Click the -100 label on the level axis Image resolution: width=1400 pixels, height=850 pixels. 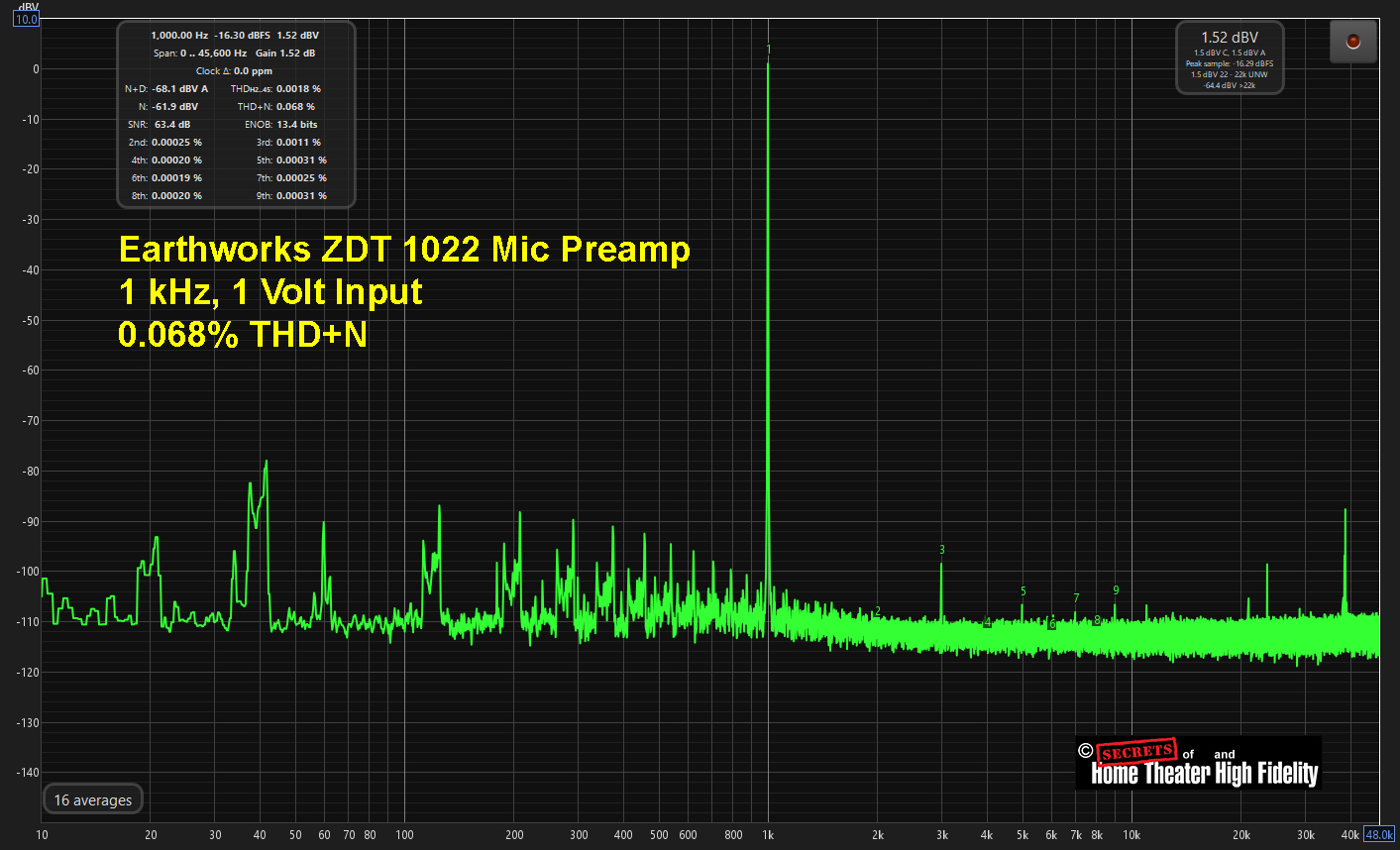tap(27, 572)
